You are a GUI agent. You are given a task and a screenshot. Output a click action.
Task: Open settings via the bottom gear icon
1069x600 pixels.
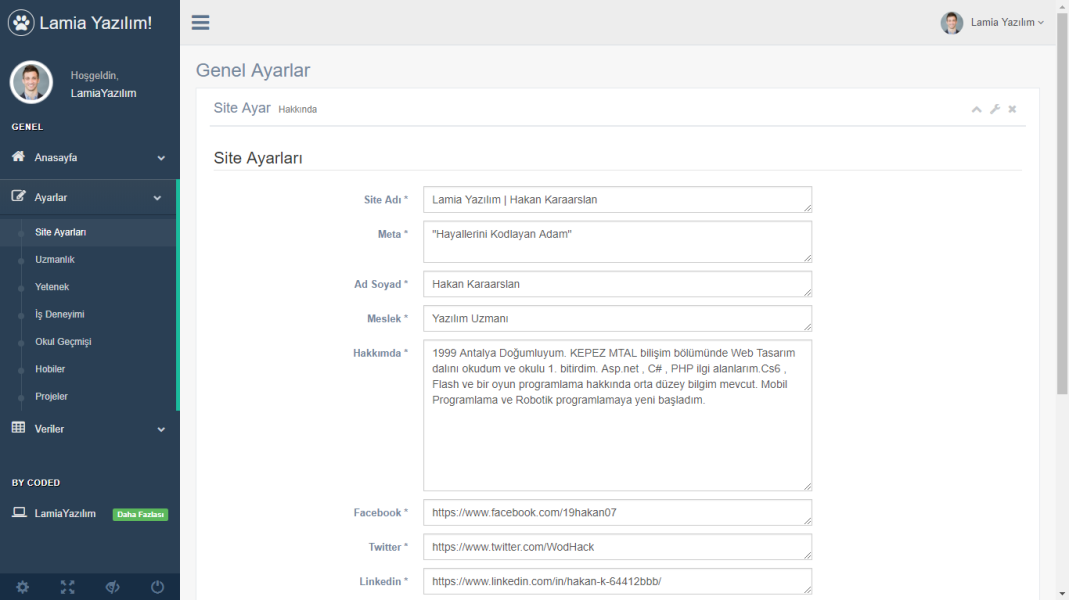22,587
